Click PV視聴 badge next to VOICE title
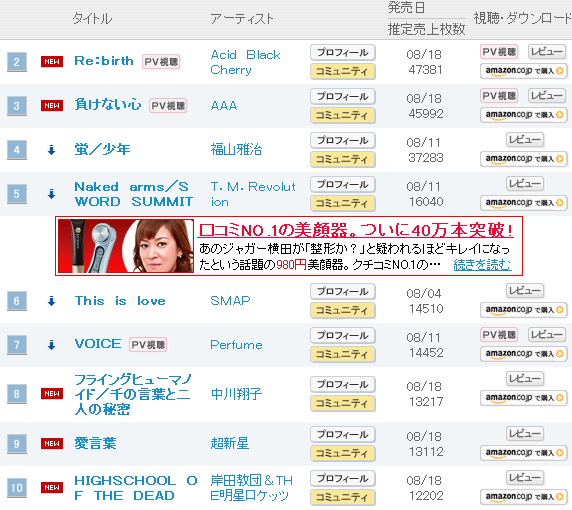Viewport: 572px width, 510px height. click(x=148, y=345)
